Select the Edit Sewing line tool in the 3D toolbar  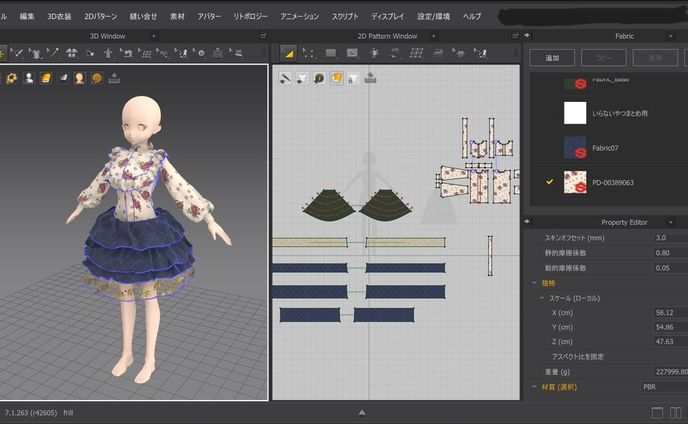(x=18, y=53)
